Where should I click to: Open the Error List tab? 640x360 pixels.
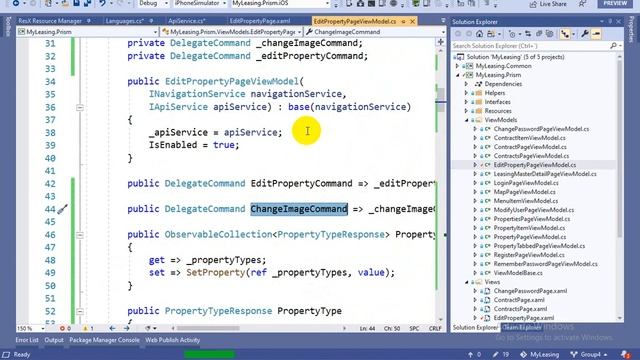(x=27, y=340)
